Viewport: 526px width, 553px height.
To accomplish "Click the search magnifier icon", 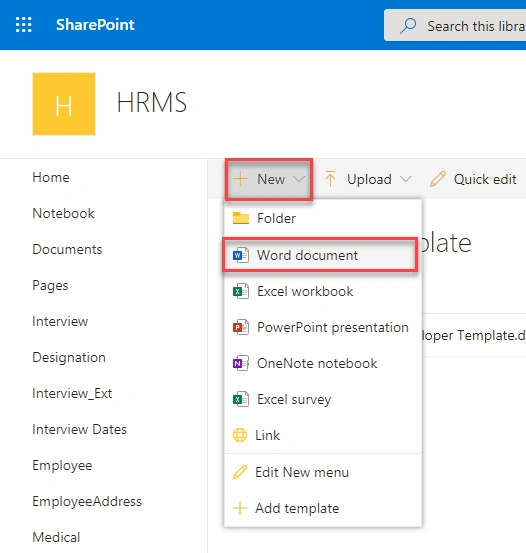I will pyautogui.click(x=408, y=26).
